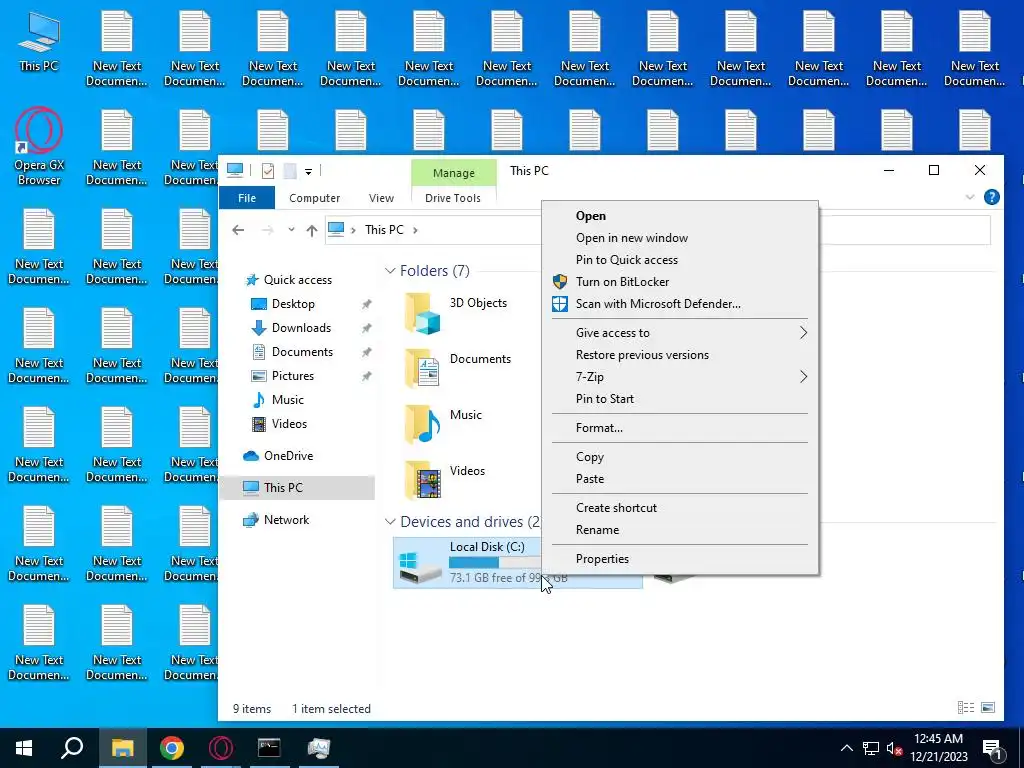Image resolution: width=1024 pixels, height=768 pixels.
Task: Expand the ribbon with chevron arrow
Action: 970,197
